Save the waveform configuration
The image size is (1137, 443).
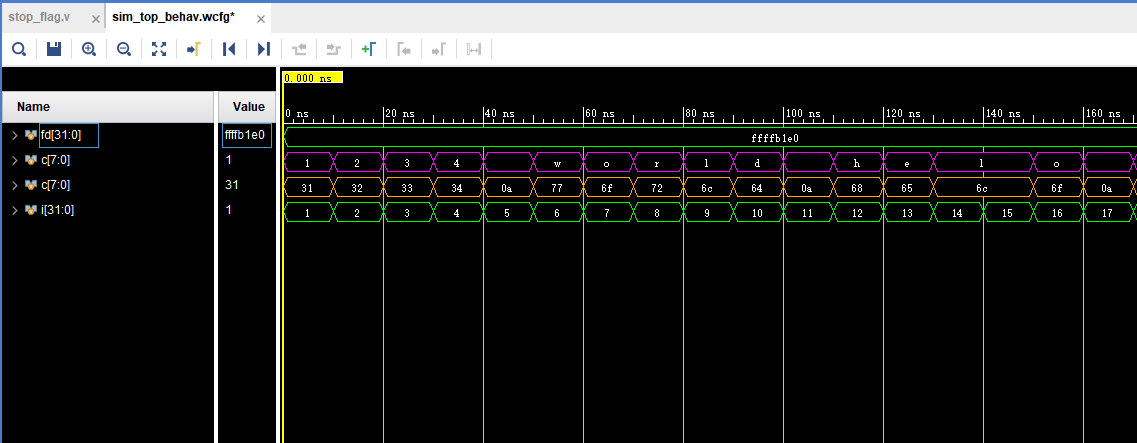pyautogui.click(x=54, y=49)
